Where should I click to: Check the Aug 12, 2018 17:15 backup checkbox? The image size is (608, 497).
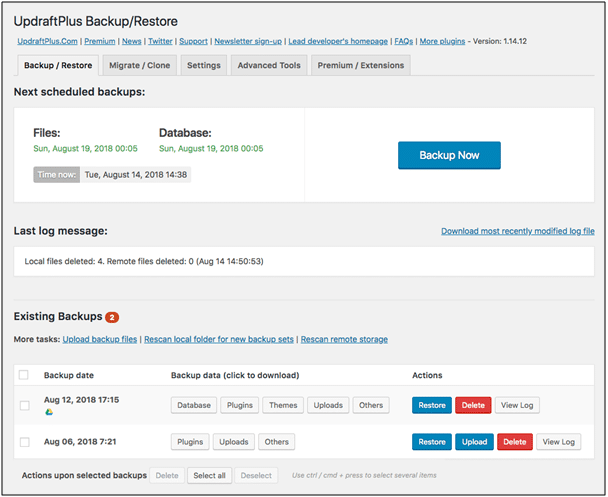[25, 406]
